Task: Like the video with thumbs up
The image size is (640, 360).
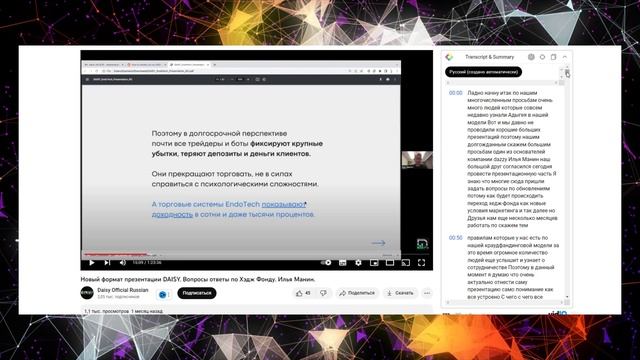Action: click(x=304, y=293)
